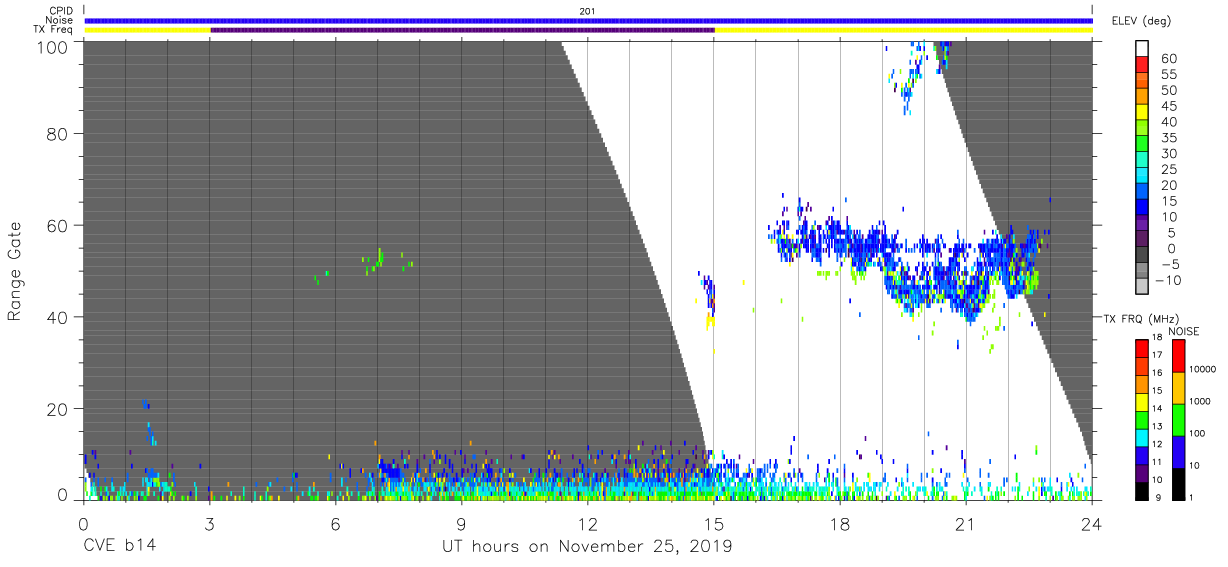Select the 13 tick on the TX FRQ colorbar
The image size is (1228, 567).
click(1155, 427)
